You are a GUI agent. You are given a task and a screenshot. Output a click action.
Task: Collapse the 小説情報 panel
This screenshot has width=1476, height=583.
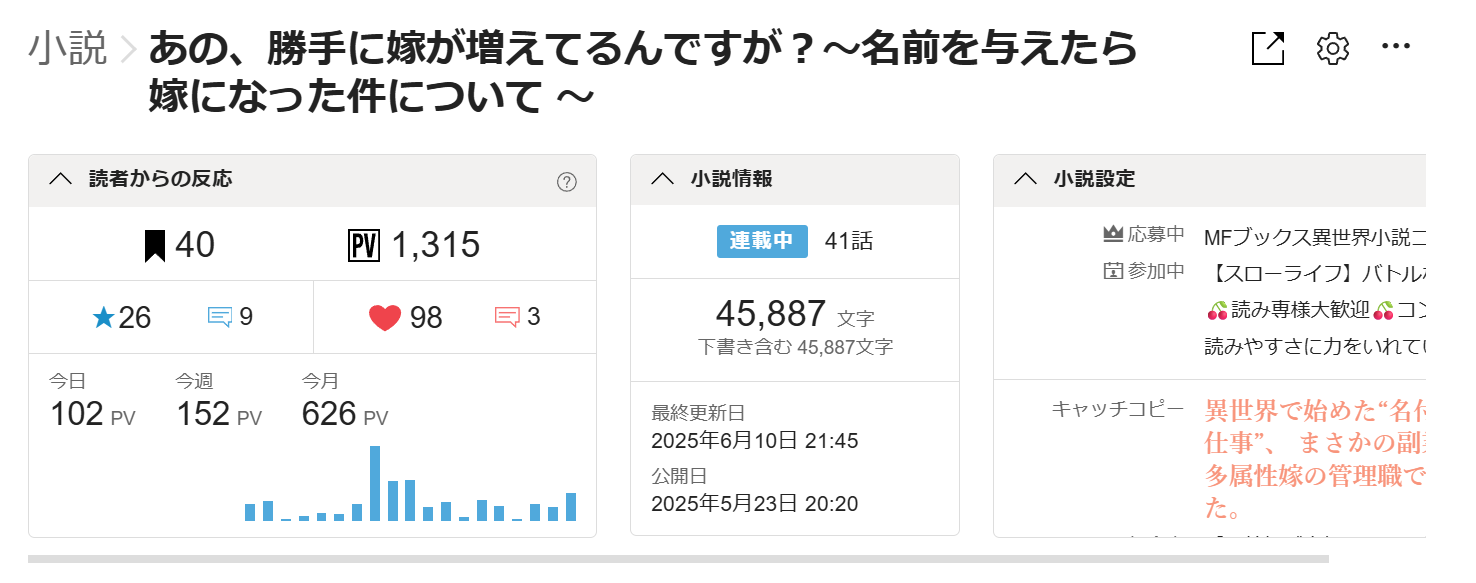tap(662, 180)
